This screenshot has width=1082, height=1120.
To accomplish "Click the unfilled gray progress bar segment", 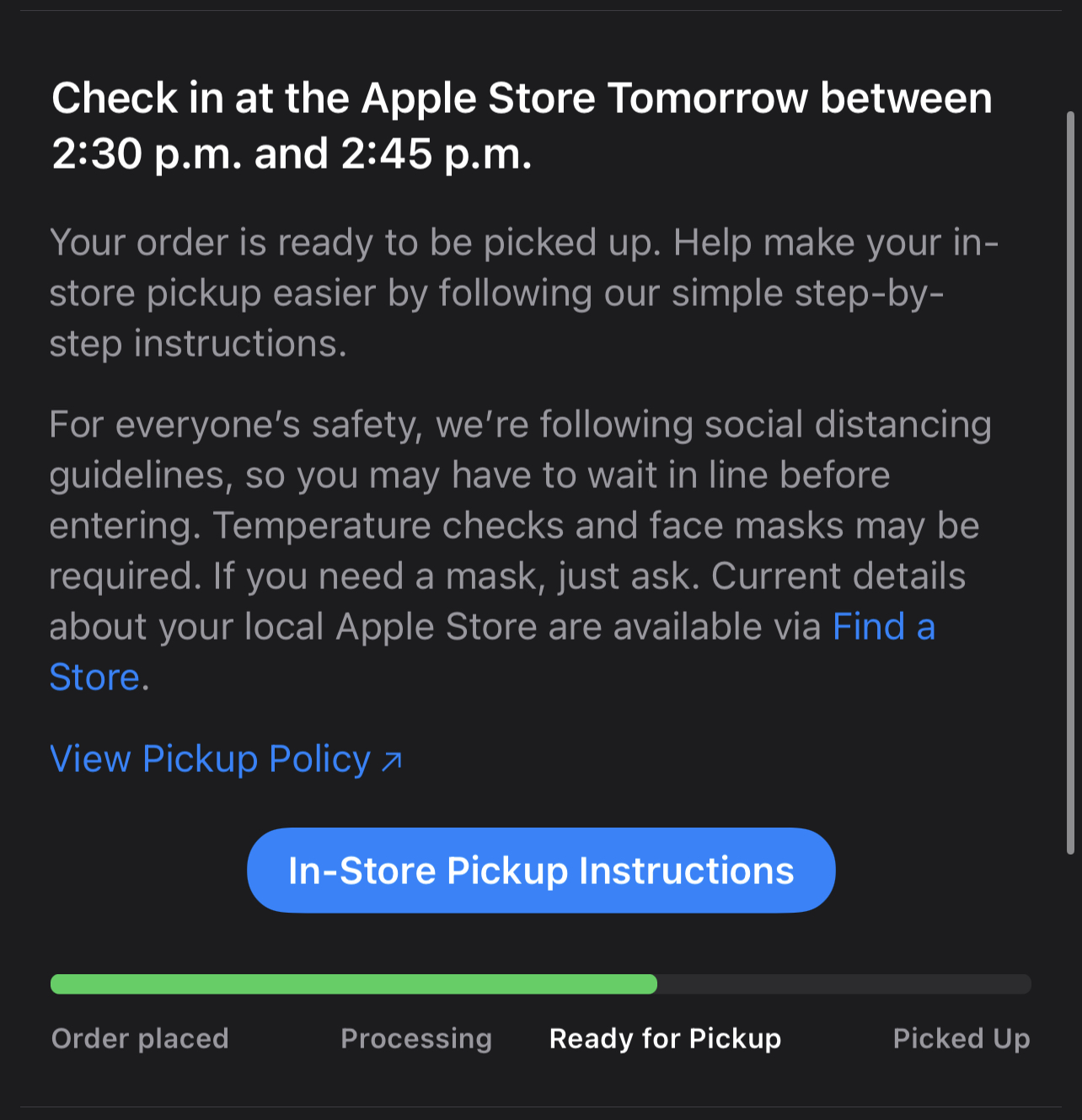I will pyautogui.click(x=843, y=984).
